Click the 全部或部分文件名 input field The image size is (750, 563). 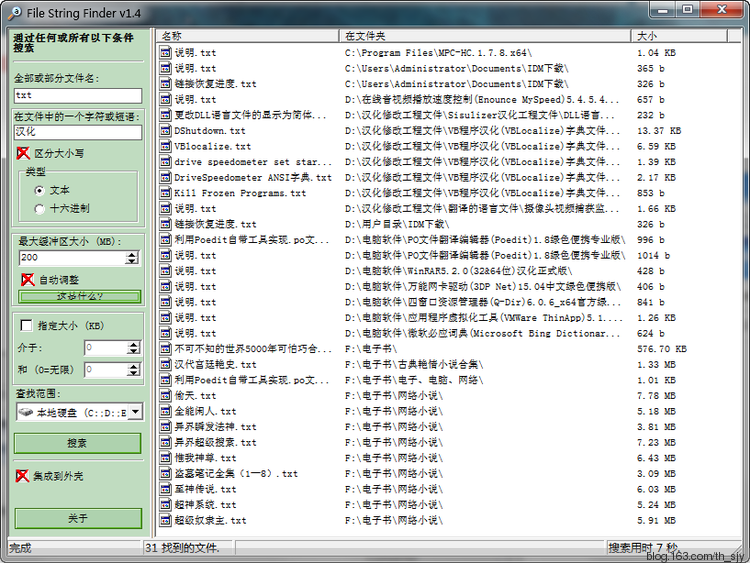pyautogui.click(x=78, y=96)
